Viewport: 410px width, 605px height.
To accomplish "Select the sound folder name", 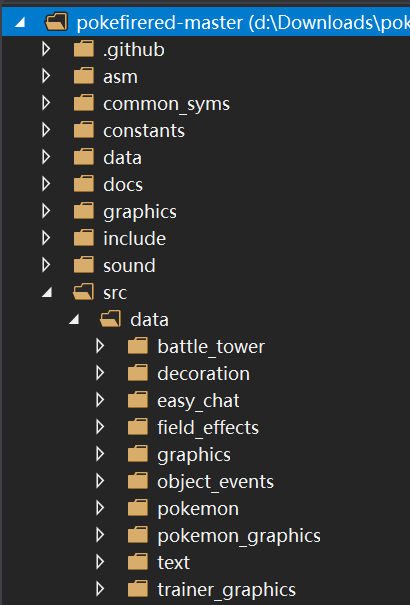I will tap(129, 265).
